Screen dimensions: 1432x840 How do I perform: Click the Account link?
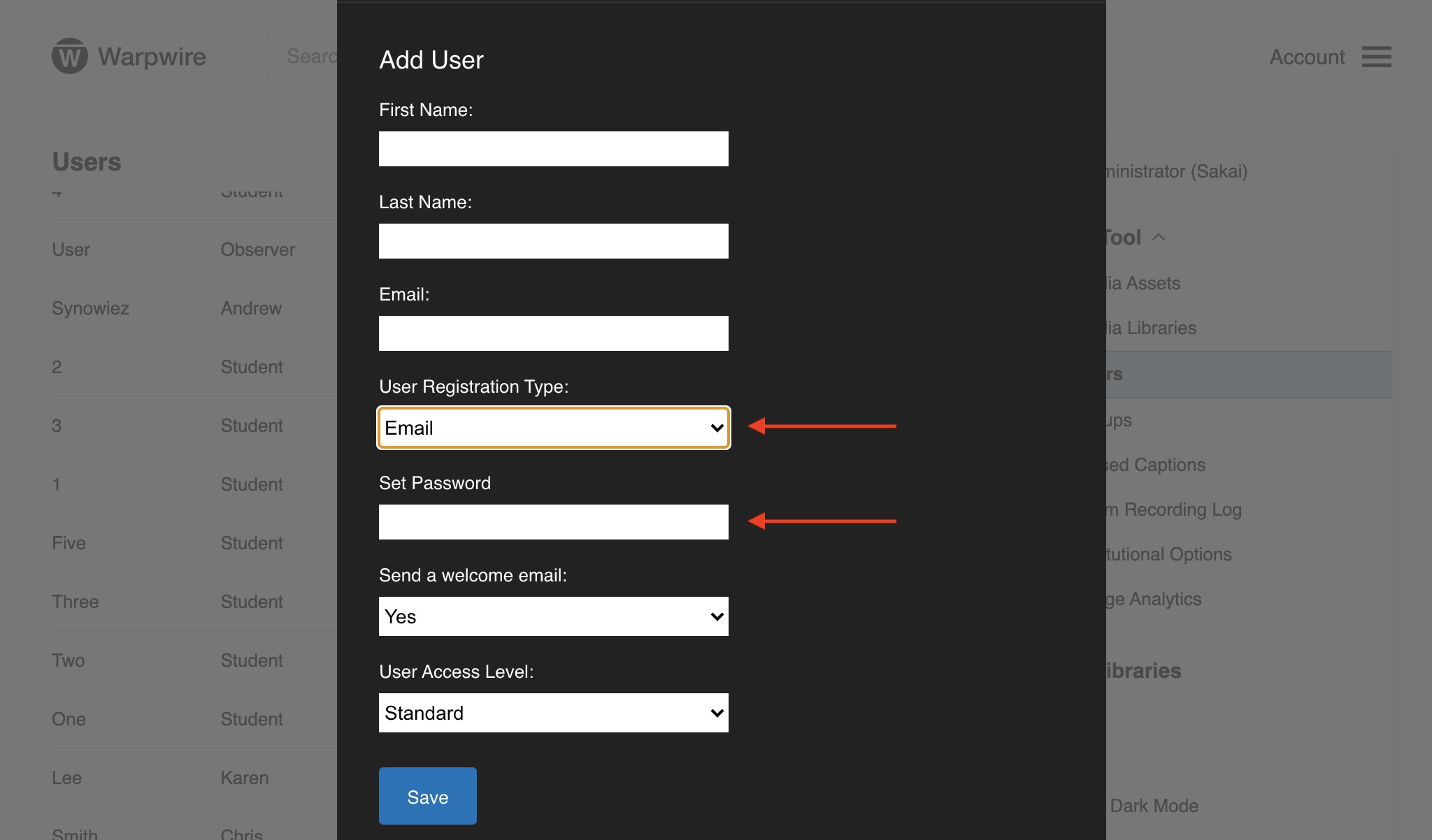tap(1306, 57)
